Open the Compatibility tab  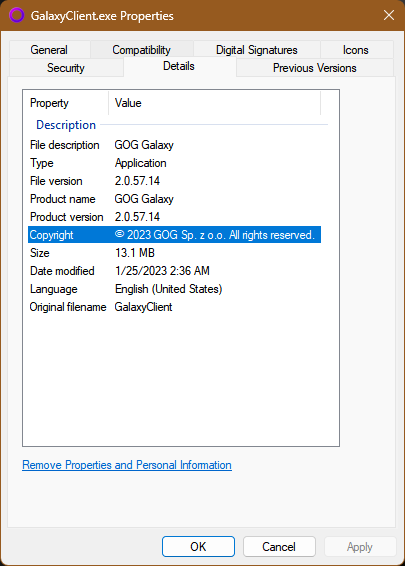[141, 50]
